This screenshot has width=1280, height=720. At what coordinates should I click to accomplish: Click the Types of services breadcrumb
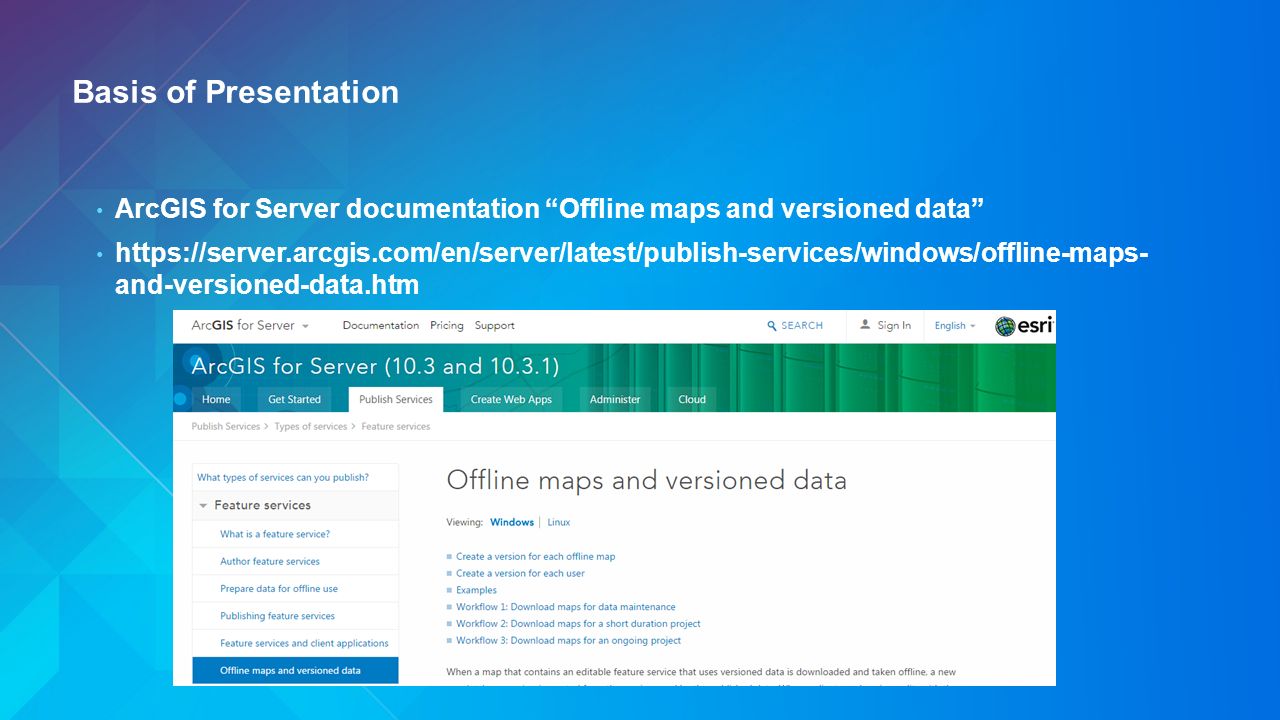point(311,426)
